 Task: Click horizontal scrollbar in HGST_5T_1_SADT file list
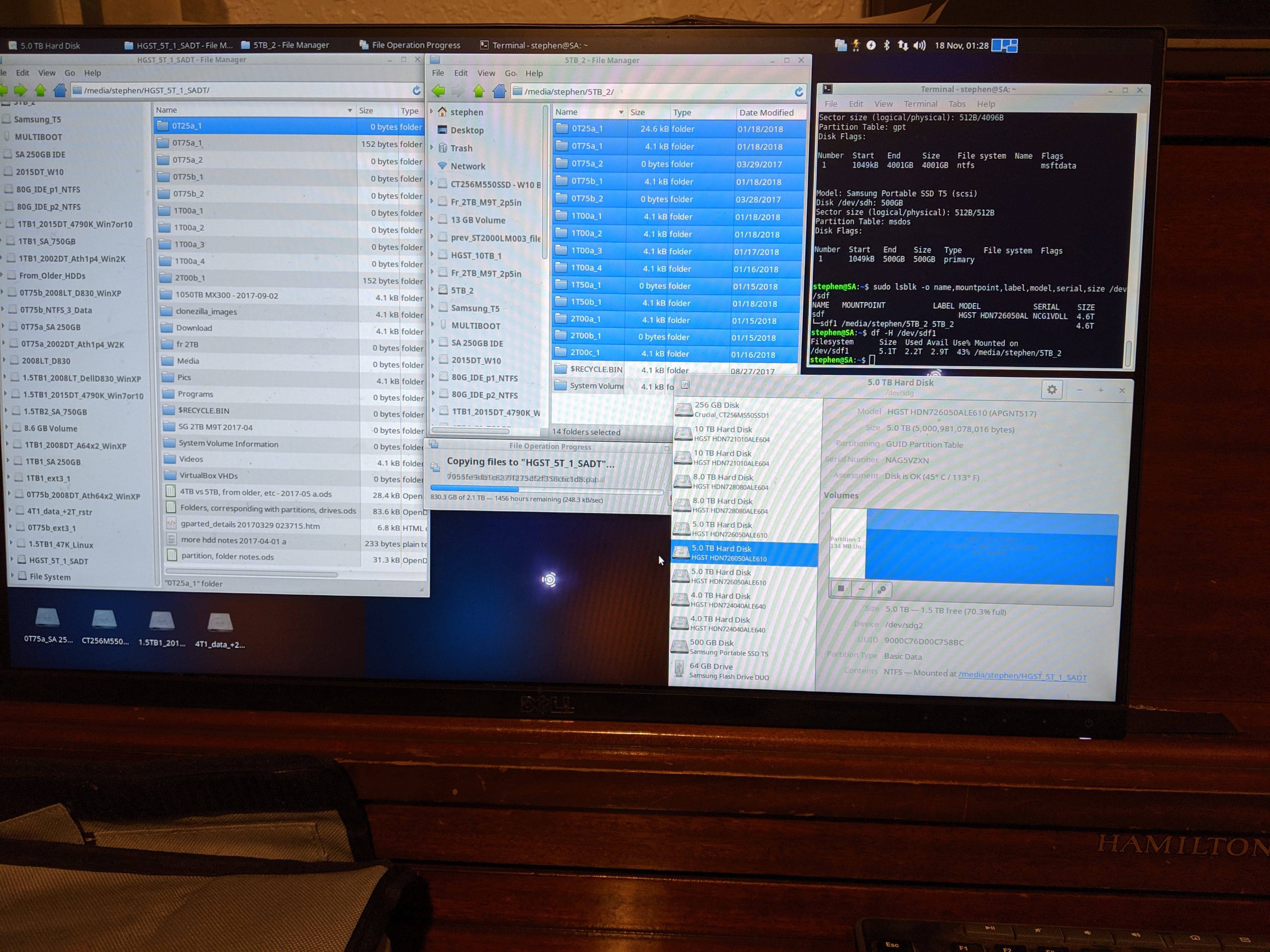pyautogui.click(x=251, y=573)
